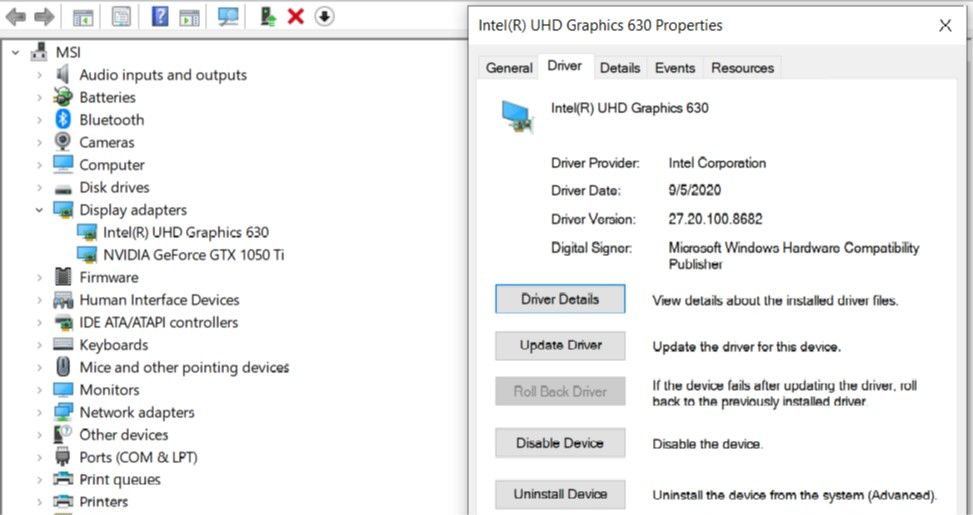This screenshot has height=515, width=973.
Task: Click the IDE ATA/ATAPI controllers icon
Action: click(63, 322)
